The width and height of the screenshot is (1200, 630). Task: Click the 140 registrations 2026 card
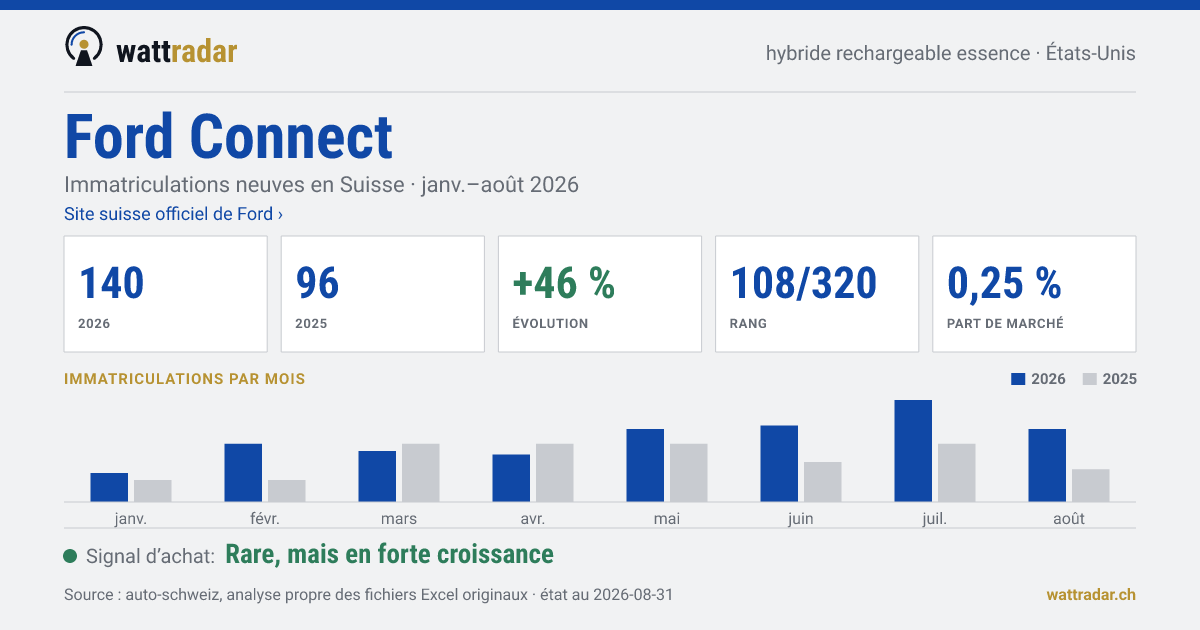click(x=166, y=294)
